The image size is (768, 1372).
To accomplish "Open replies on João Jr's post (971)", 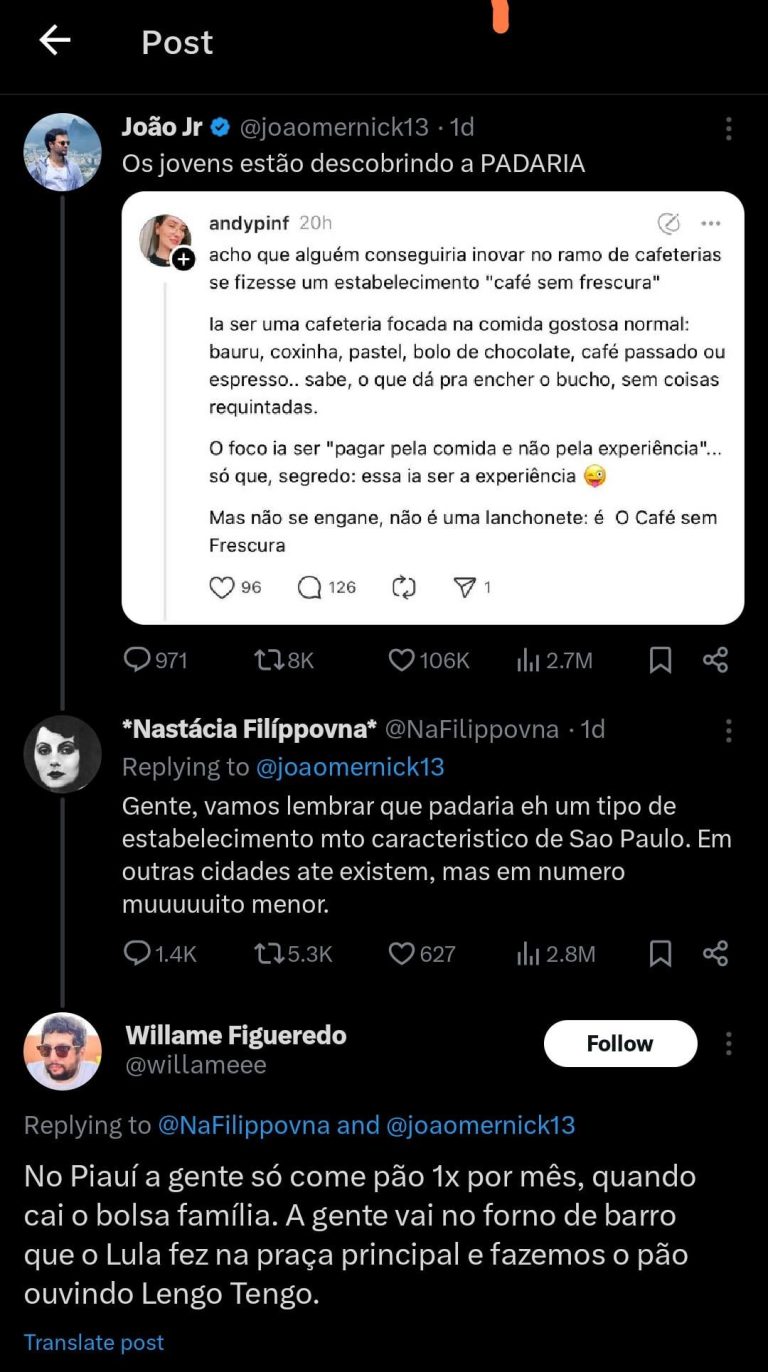I will click(x=137, y=660).
